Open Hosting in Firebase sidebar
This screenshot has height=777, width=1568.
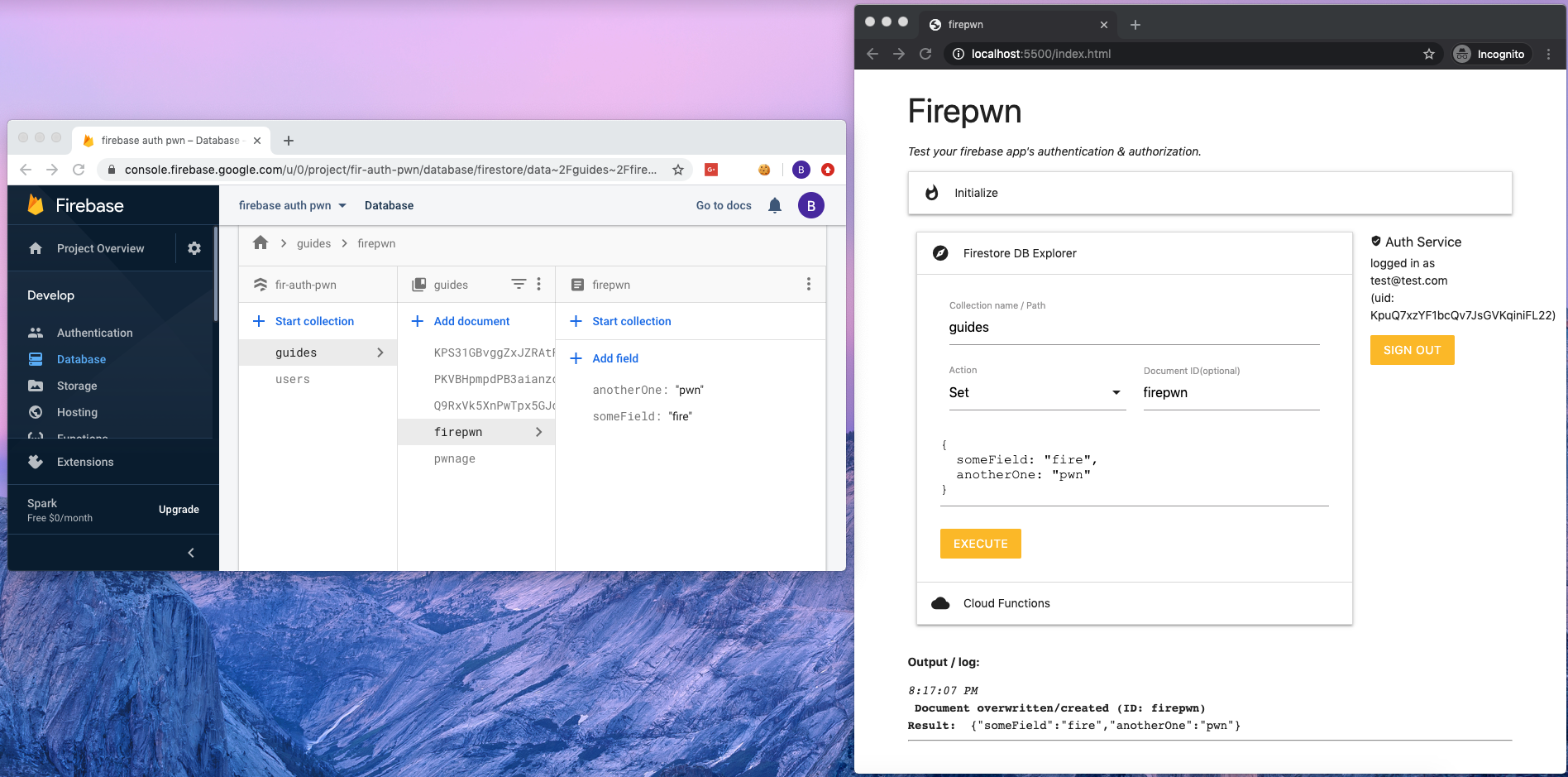point(77,412)
